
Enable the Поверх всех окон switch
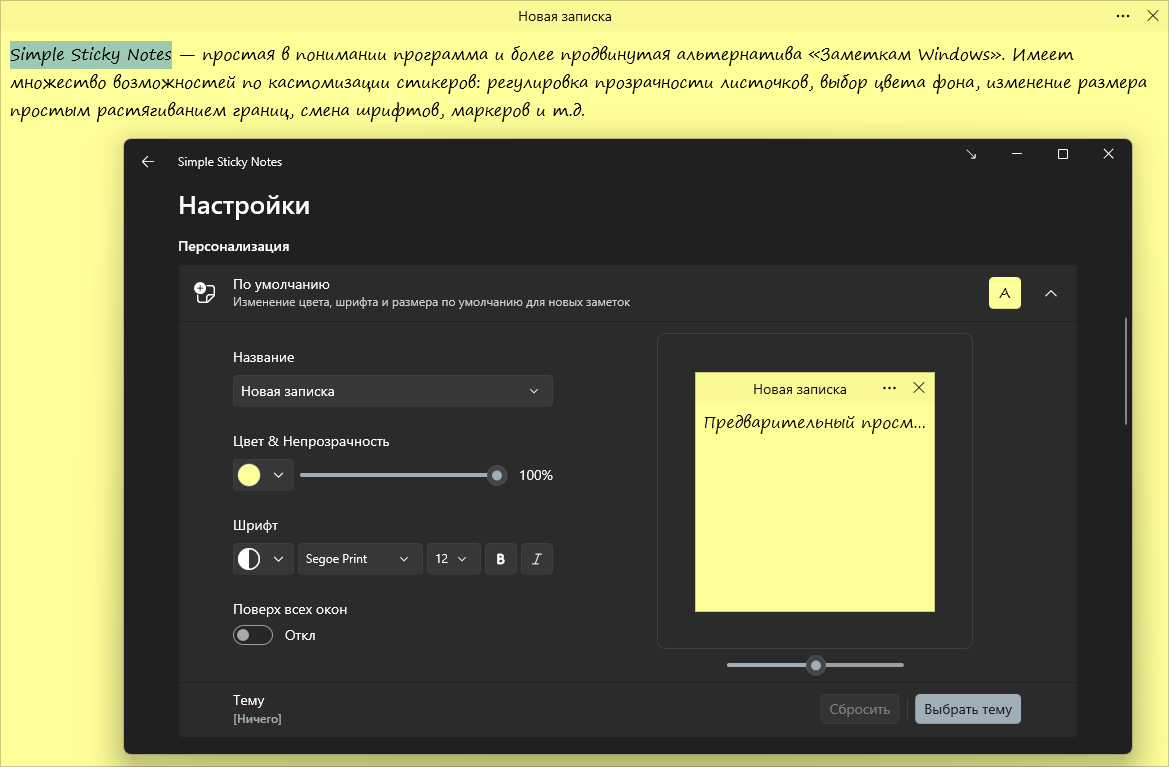point(253,635)
